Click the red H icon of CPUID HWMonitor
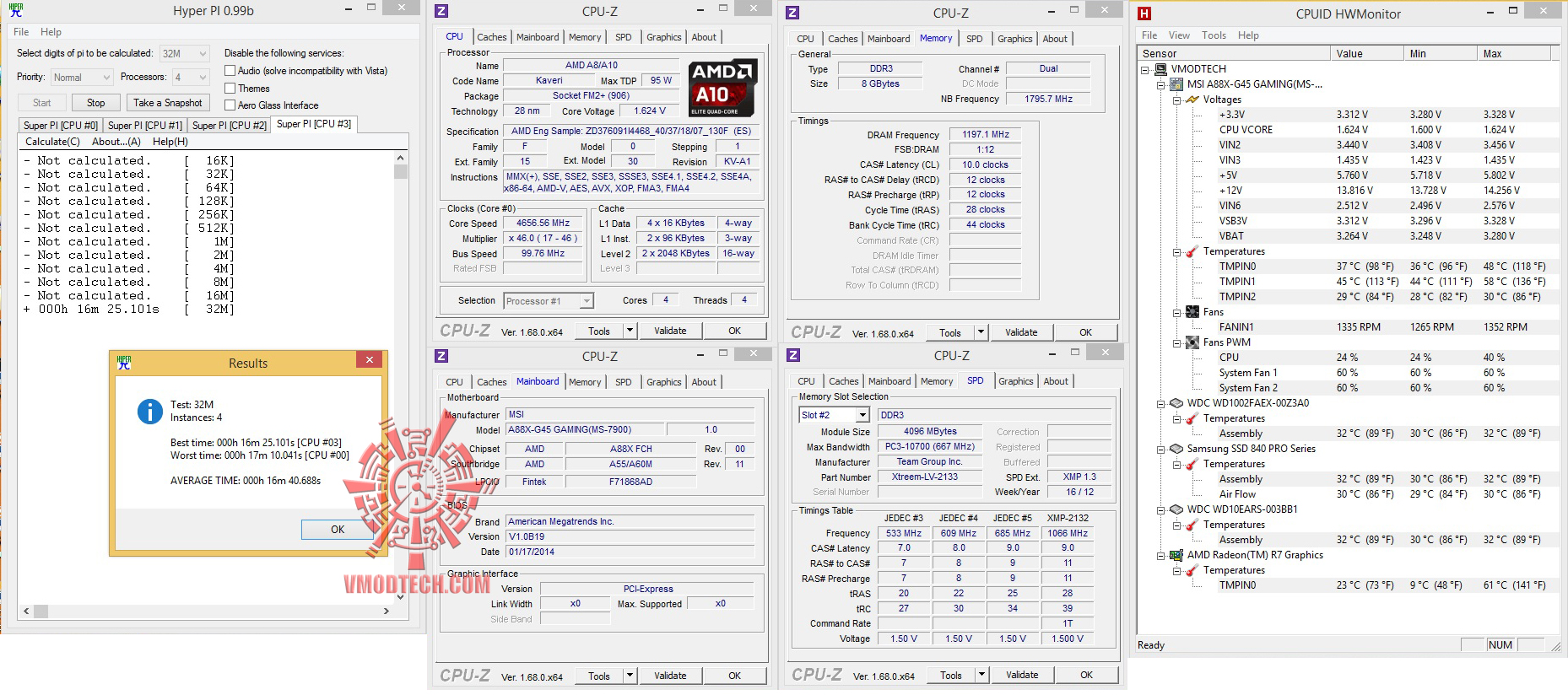 click(x=1144, y=13)
